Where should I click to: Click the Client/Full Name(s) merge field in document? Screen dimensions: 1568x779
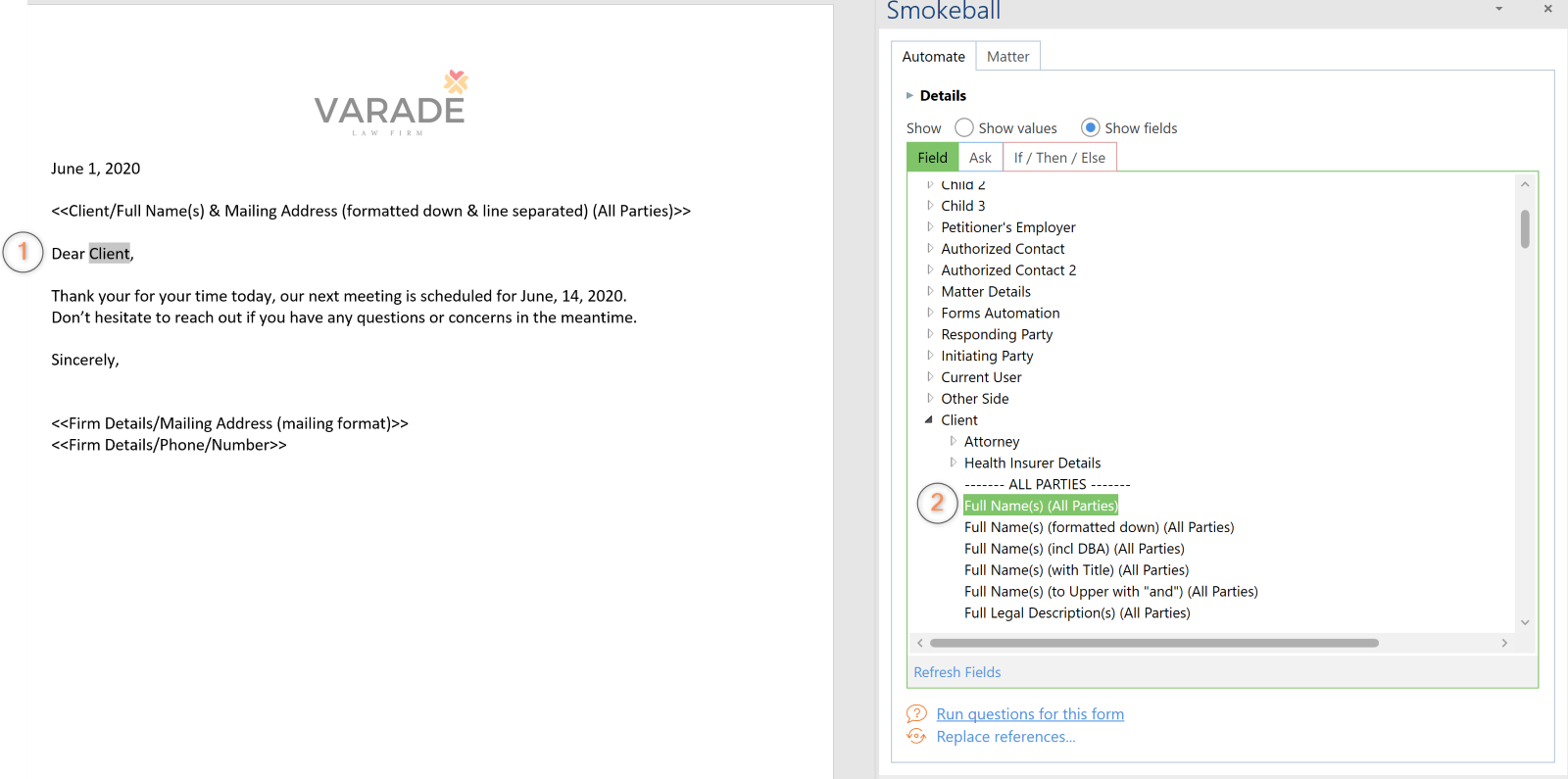click(370, 211)
